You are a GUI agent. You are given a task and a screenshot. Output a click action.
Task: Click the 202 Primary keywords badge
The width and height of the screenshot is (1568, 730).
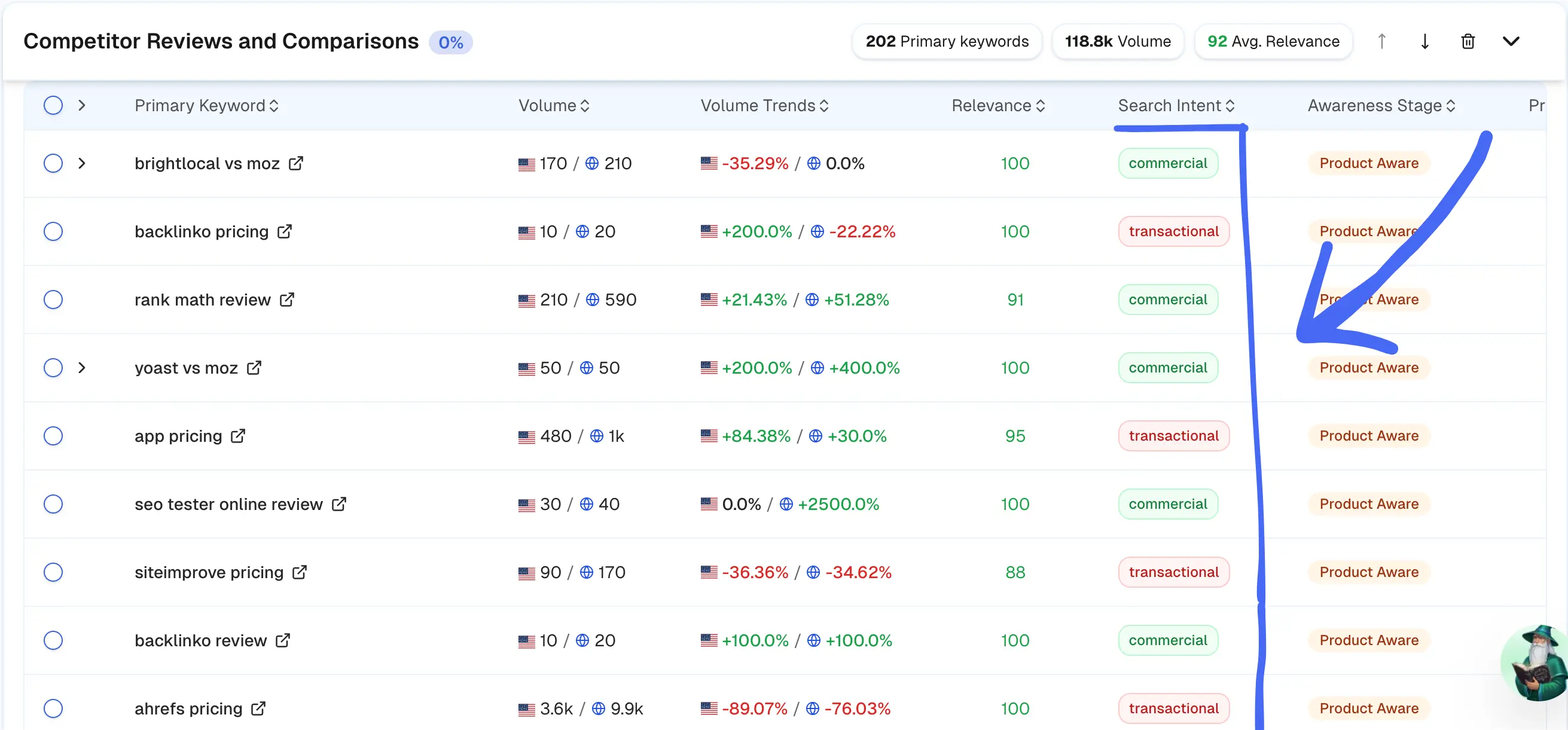coord(947,41)
